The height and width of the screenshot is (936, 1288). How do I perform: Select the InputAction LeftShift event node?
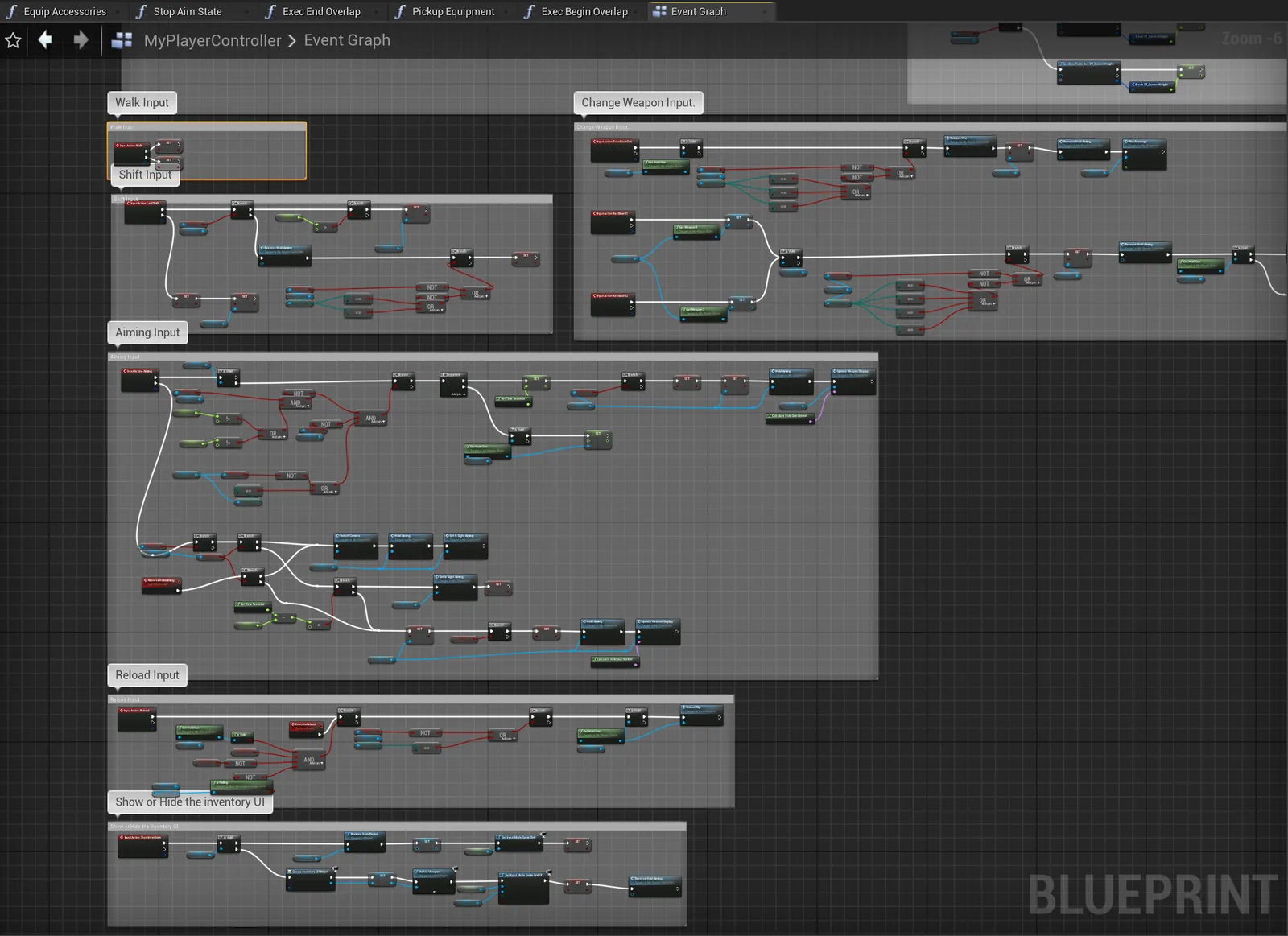click(146, 212)
